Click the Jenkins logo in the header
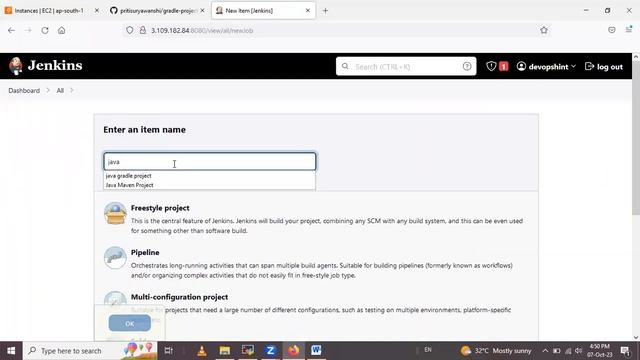 46,66
